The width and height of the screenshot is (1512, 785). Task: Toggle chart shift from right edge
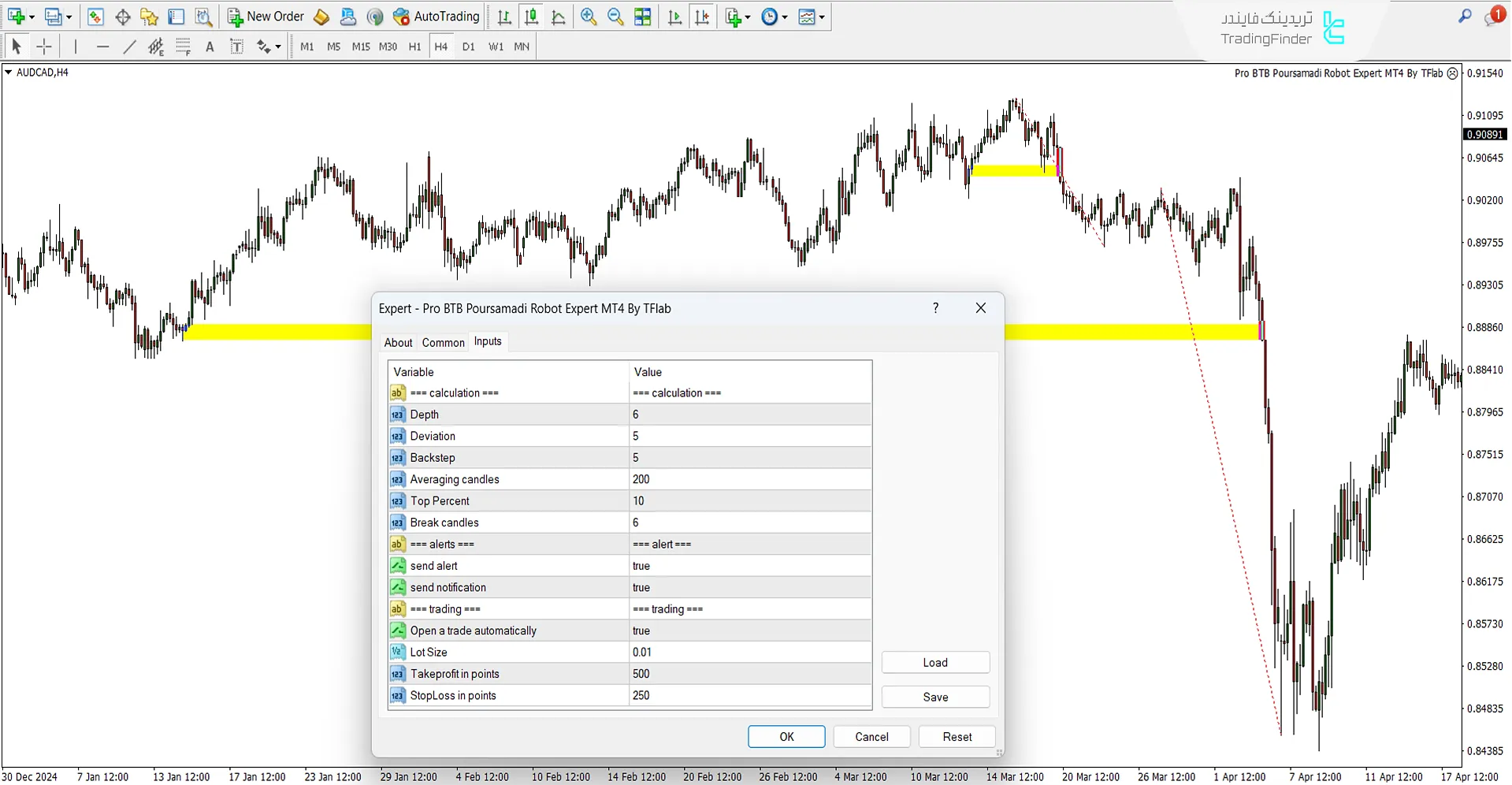pyautogui.click(x=701, y=17)
